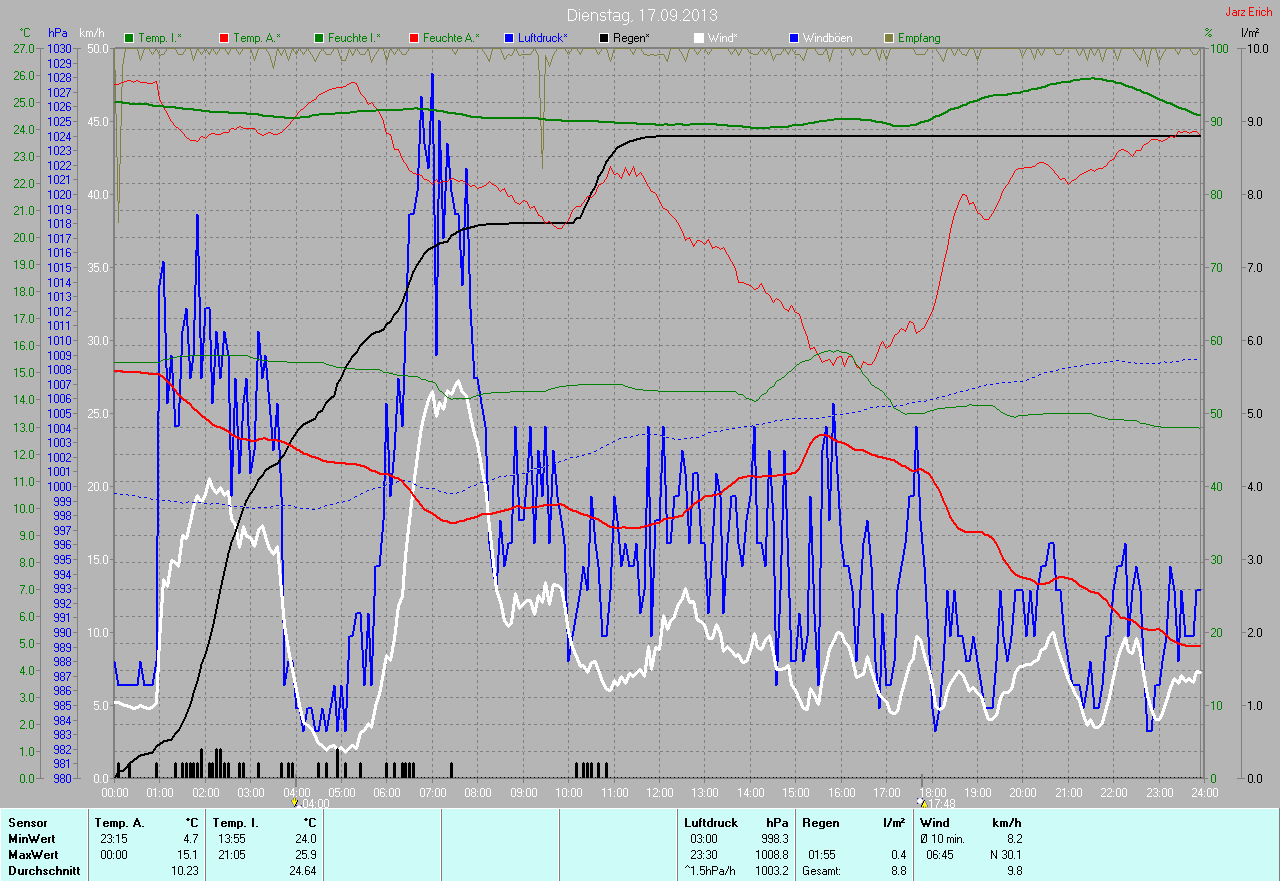The height and width of the screenshot is (881, 1280).
Task: Toggle the Windböen series label
Action: click(x=828, y=38)
